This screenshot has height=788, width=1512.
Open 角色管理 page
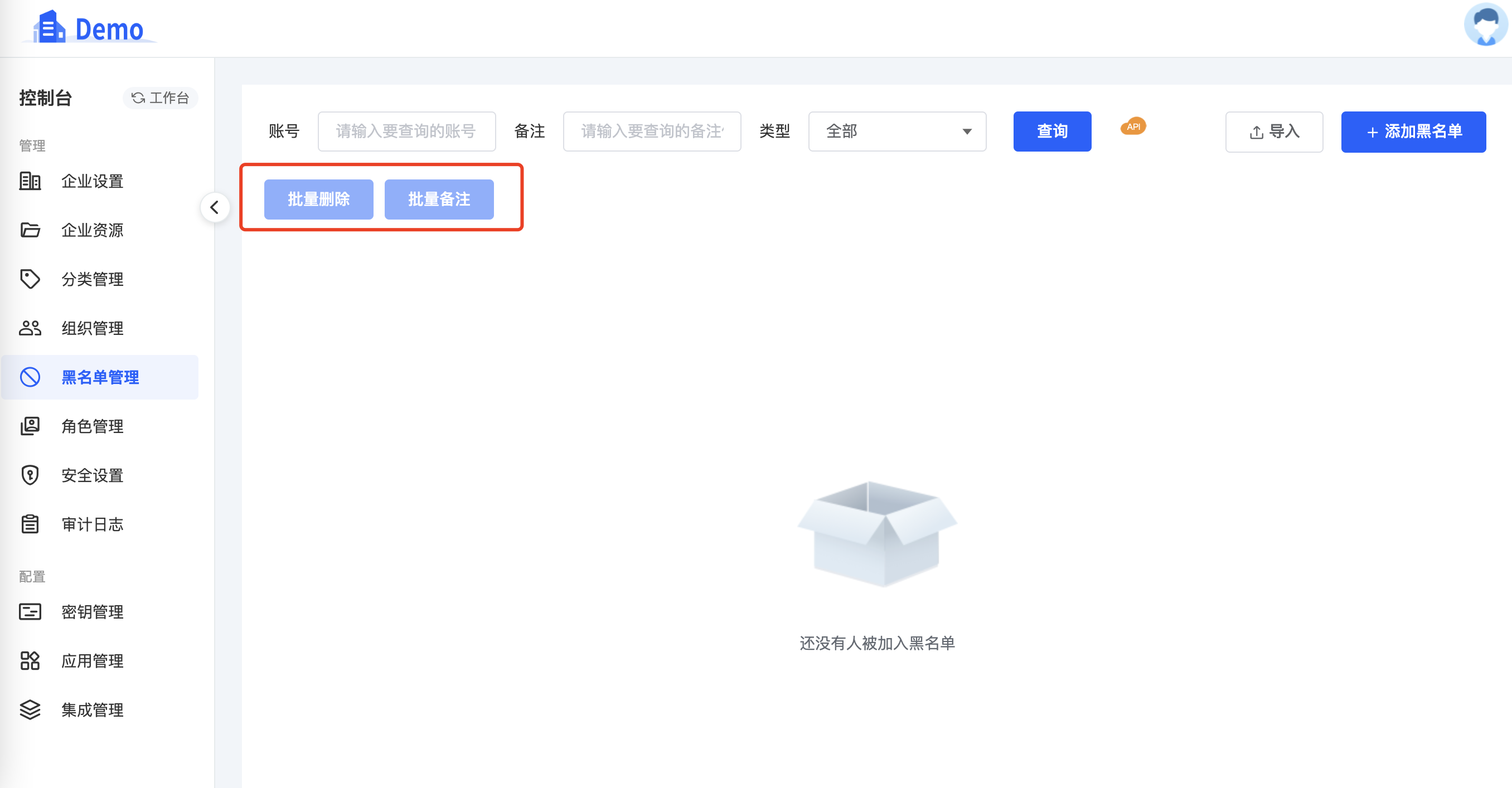click(100, 426)
